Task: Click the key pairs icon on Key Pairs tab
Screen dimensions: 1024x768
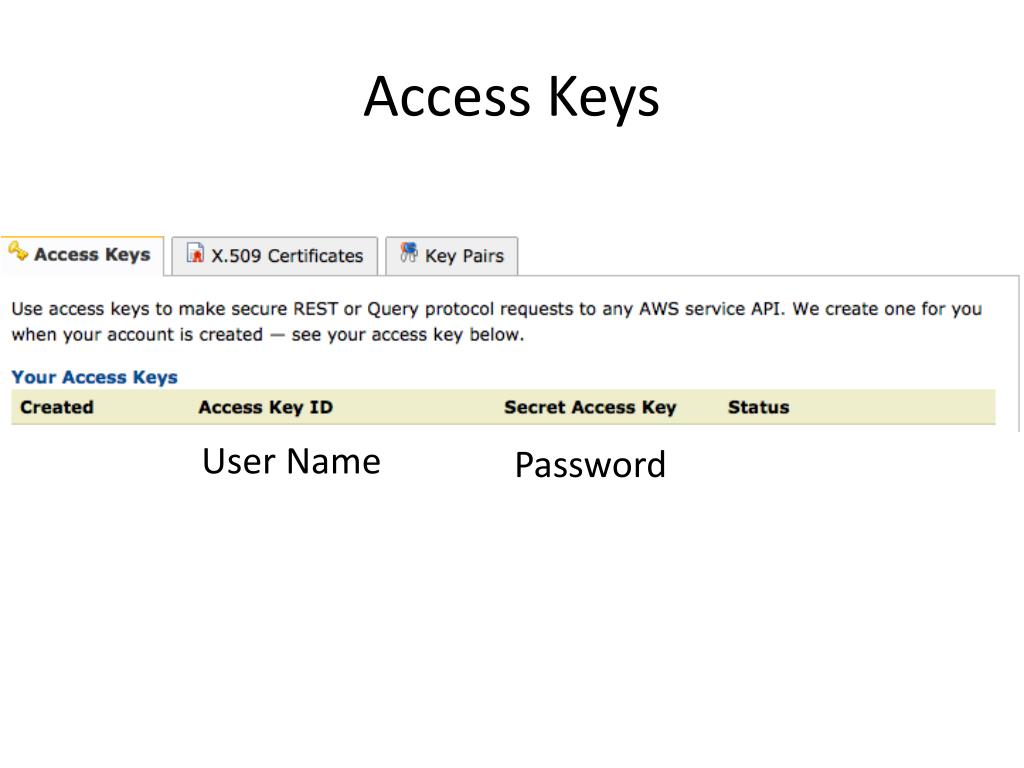Action: click(x=409, y=253)
